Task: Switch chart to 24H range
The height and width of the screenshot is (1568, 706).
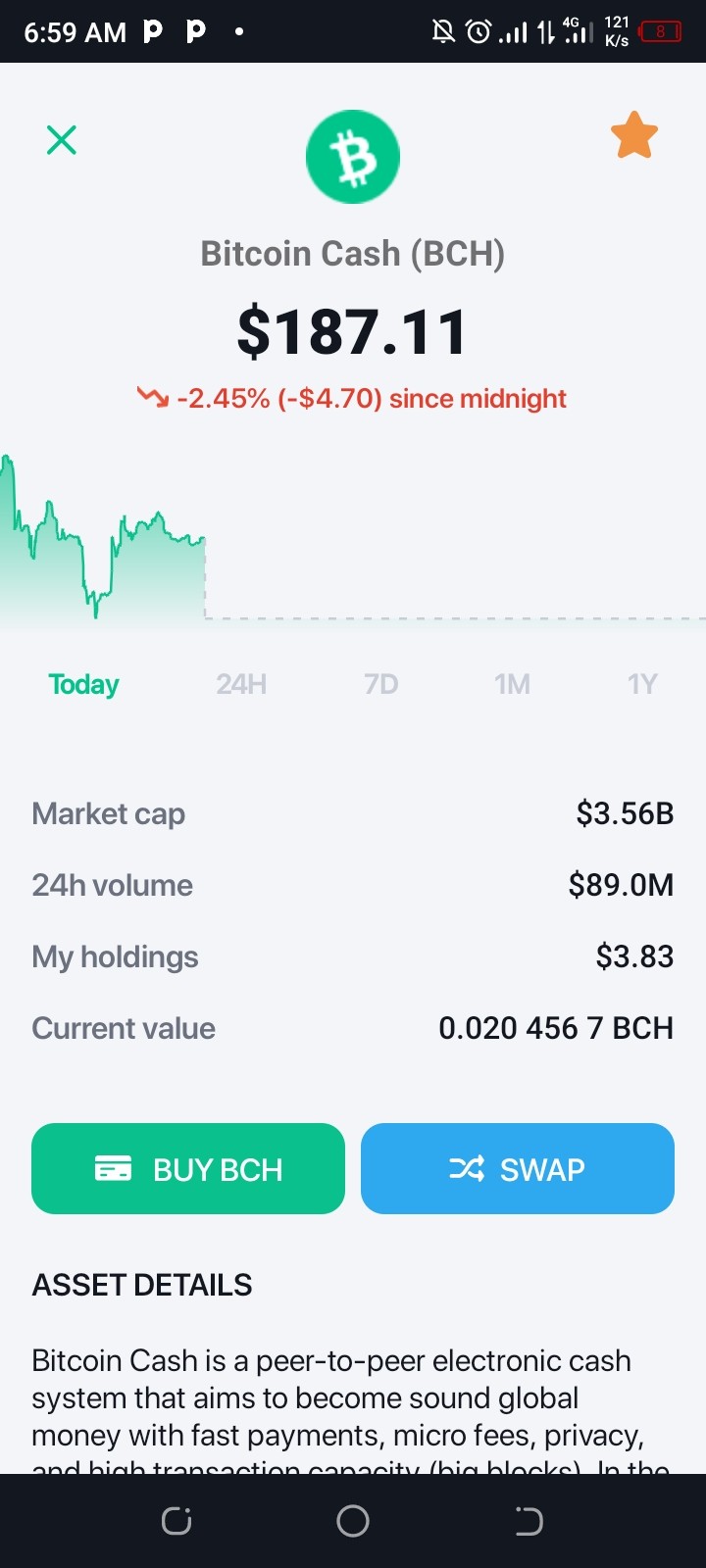Action: pos(241,684)
